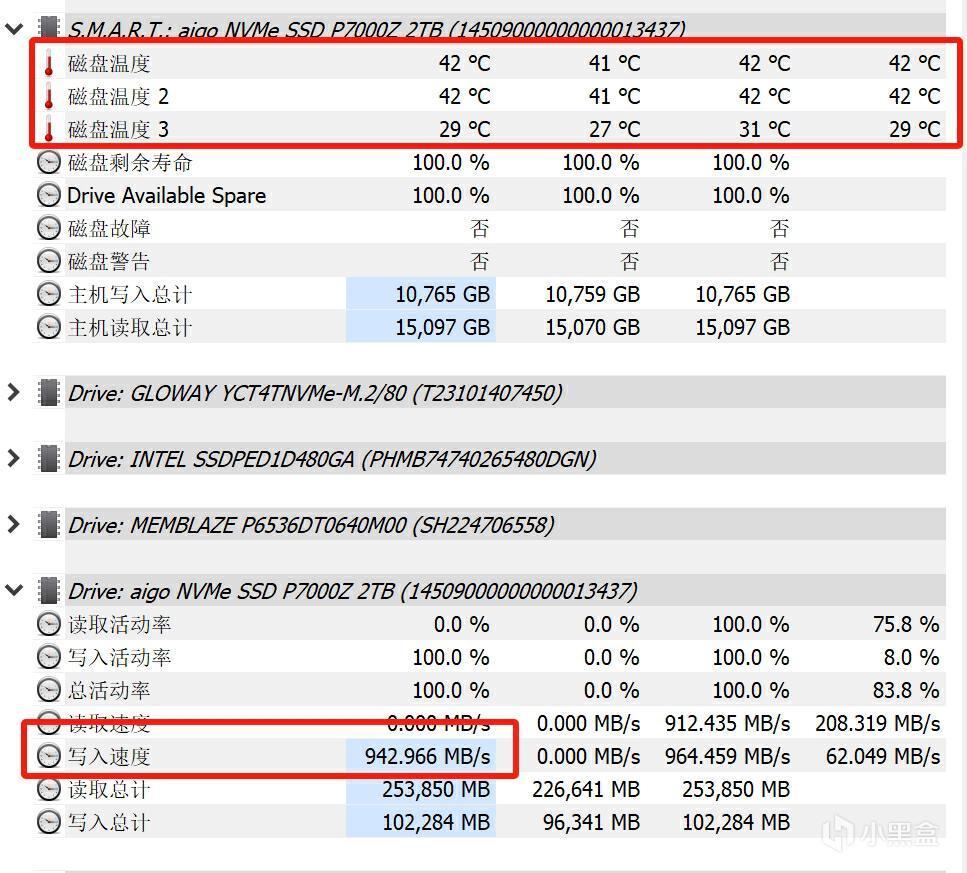Click the value 208.319 MB/s
The height and width of the screenshot is (873, 967).
pos(878,723)
